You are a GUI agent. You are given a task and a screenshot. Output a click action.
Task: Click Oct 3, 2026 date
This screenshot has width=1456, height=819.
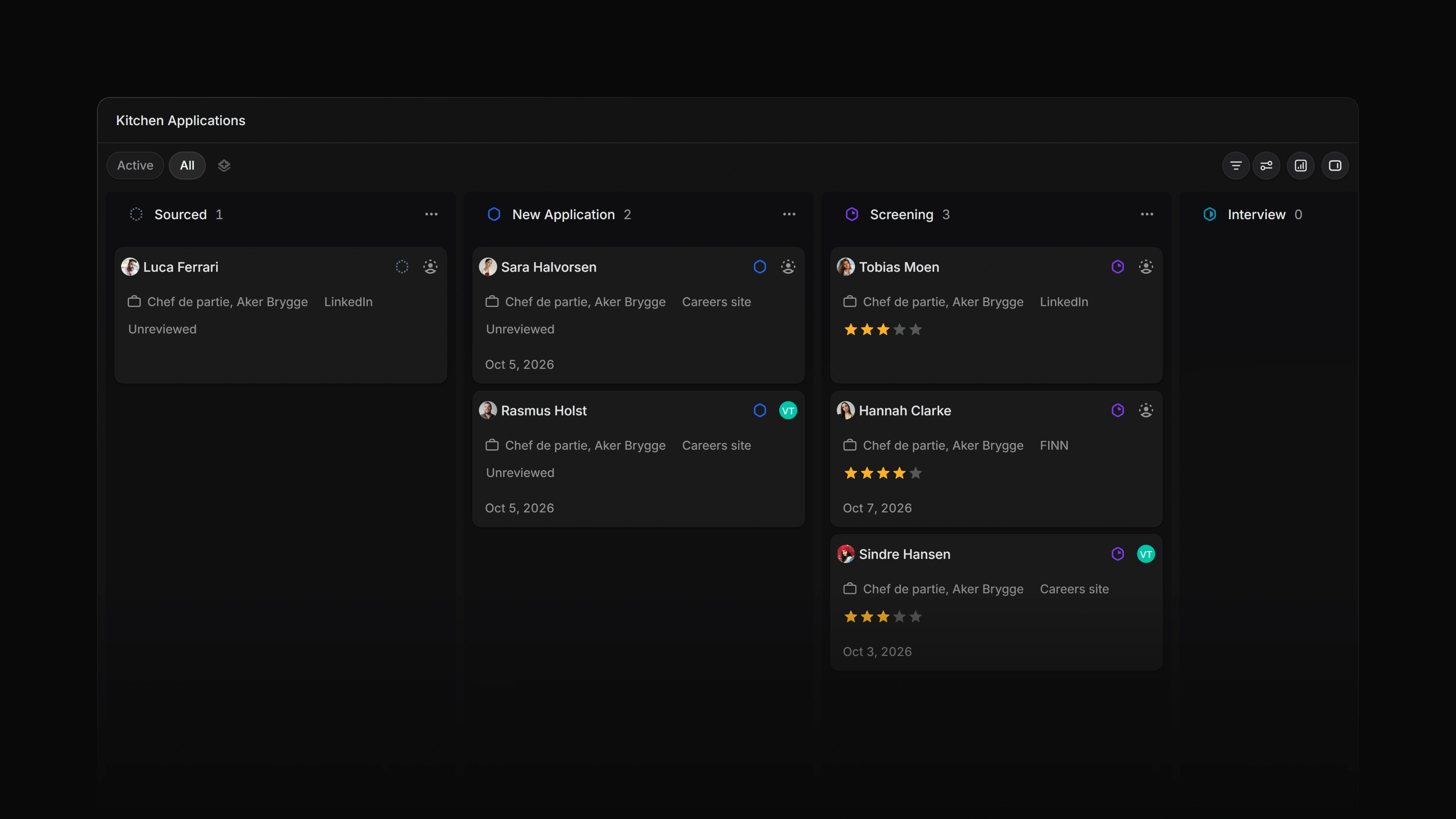[877, 652]
